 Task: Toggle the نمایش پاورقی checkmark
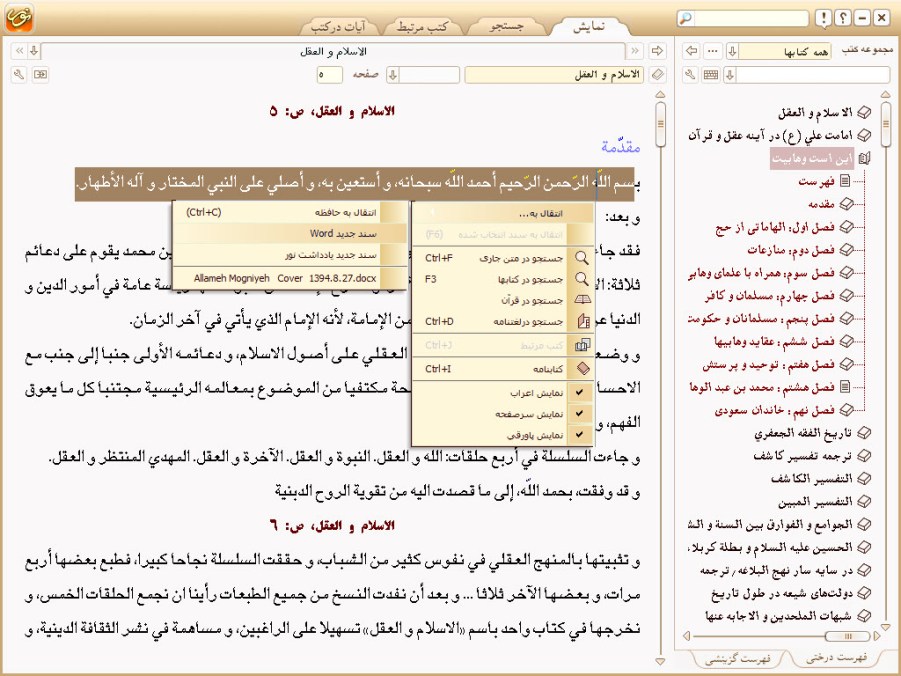point(580,435)
